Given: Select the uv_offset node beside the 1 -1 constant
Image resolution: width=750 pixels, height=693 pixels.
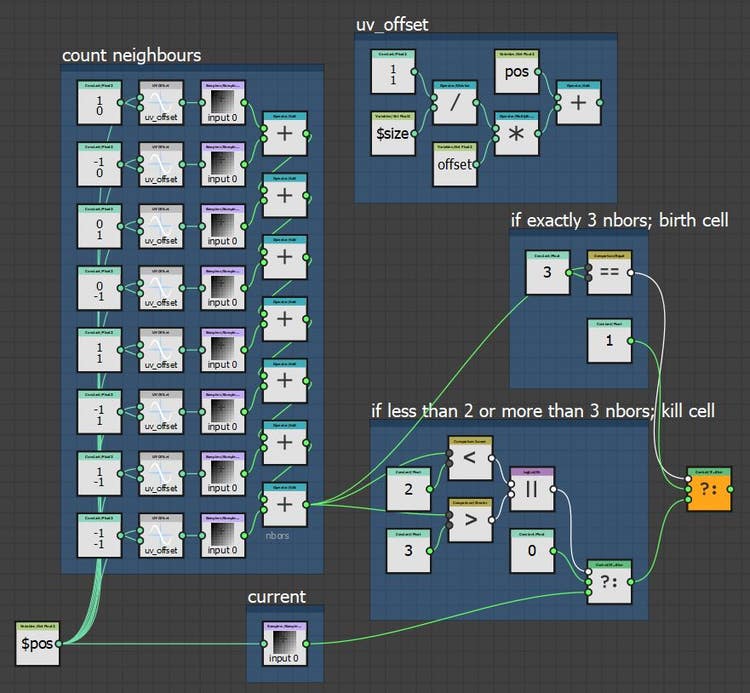Looking at the screenshot, I should click(x=161, y=473).
